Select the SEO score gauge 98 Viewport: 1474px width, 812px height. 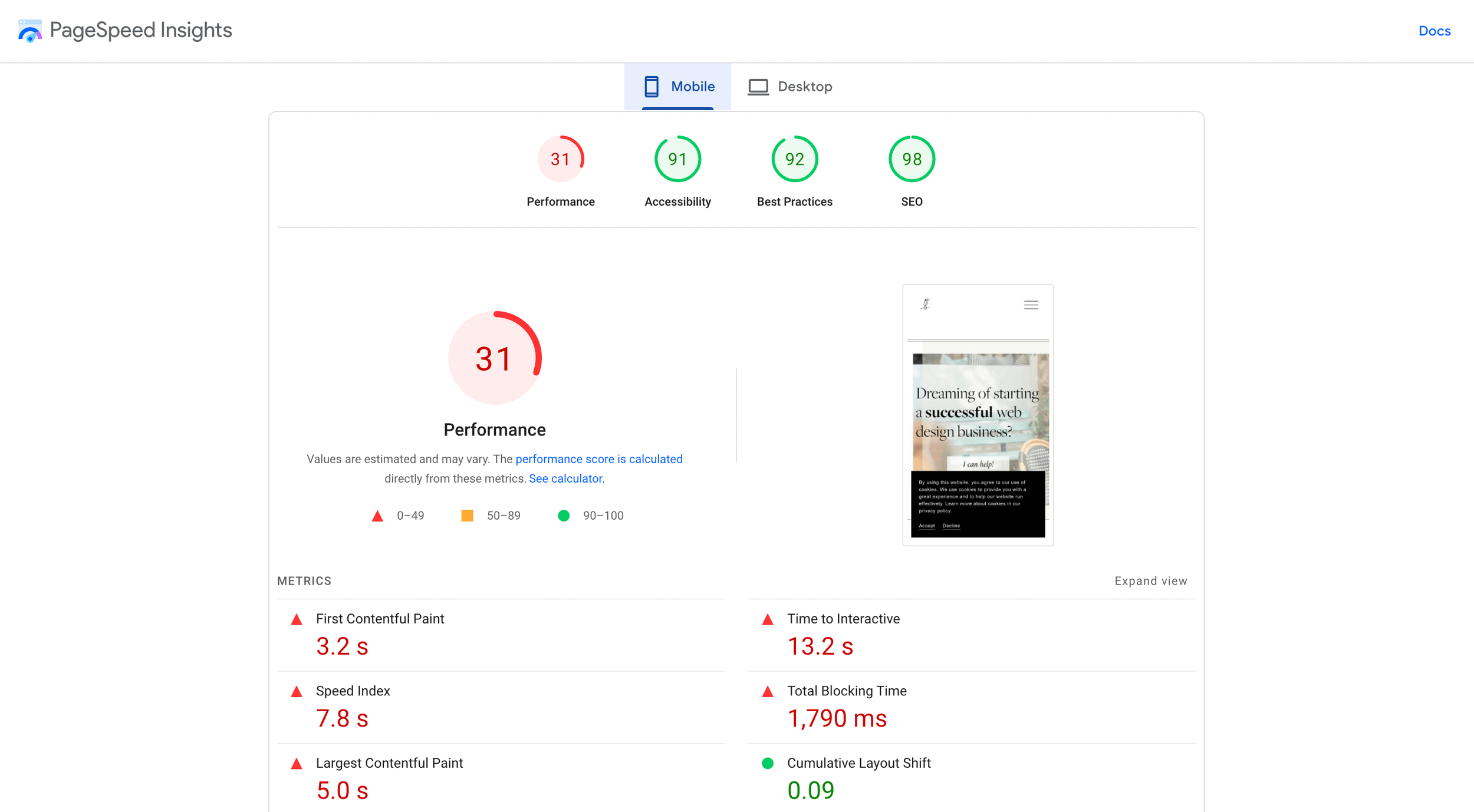coord(912,159)
